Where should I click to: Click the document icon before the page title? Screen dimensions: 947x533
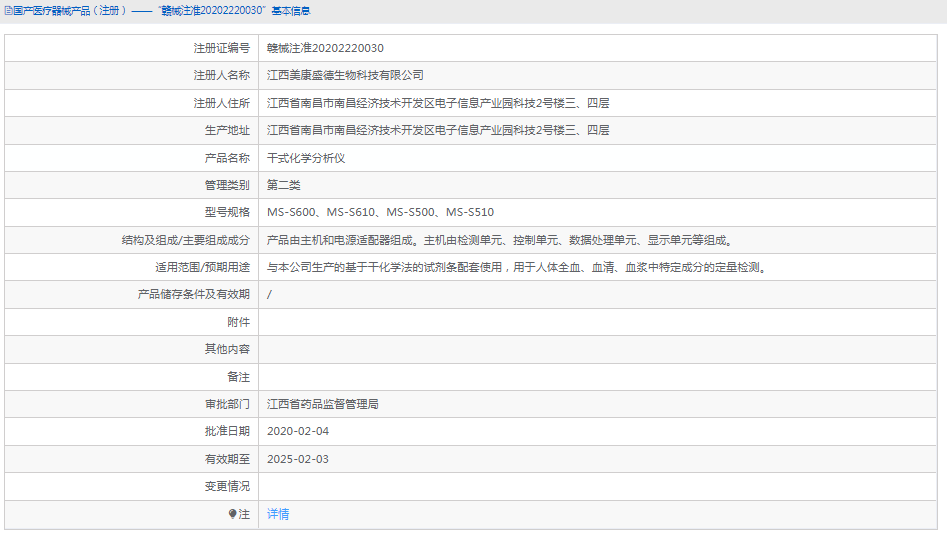pos(8,11)
